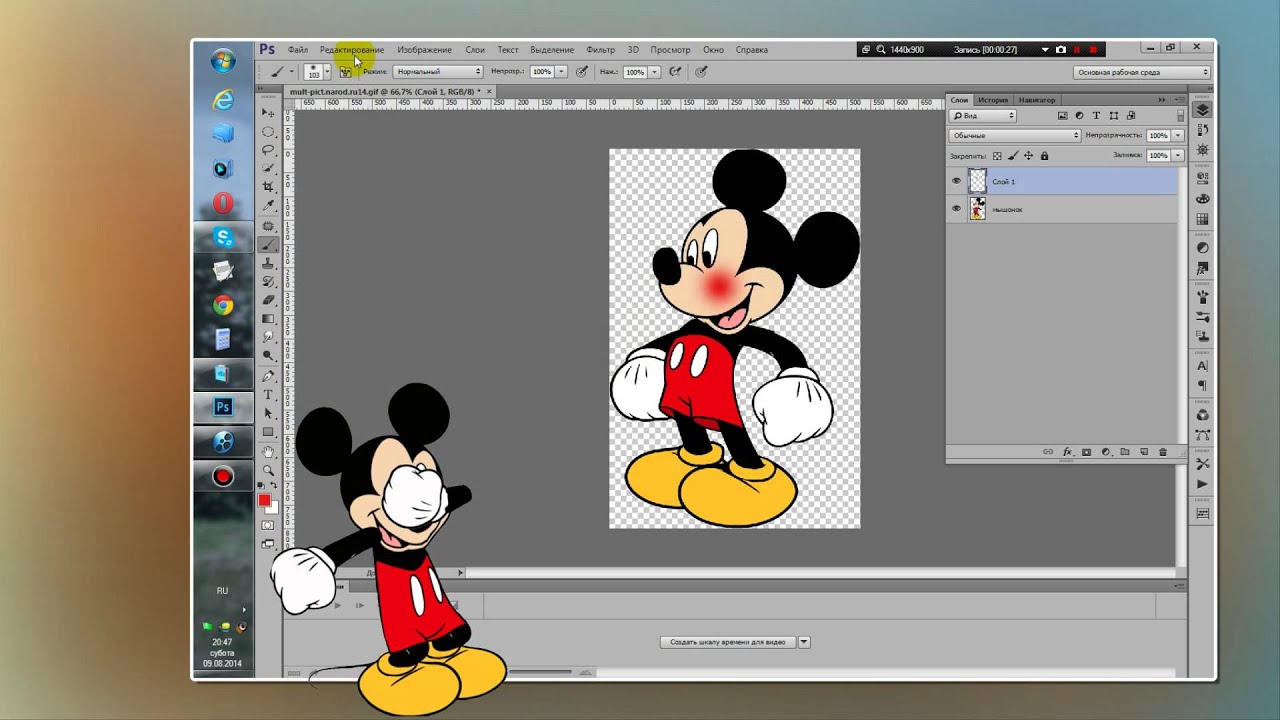Toggle lock transparent pixels
This screenshot has height=720, width=1280.
(x=997, y=156)
